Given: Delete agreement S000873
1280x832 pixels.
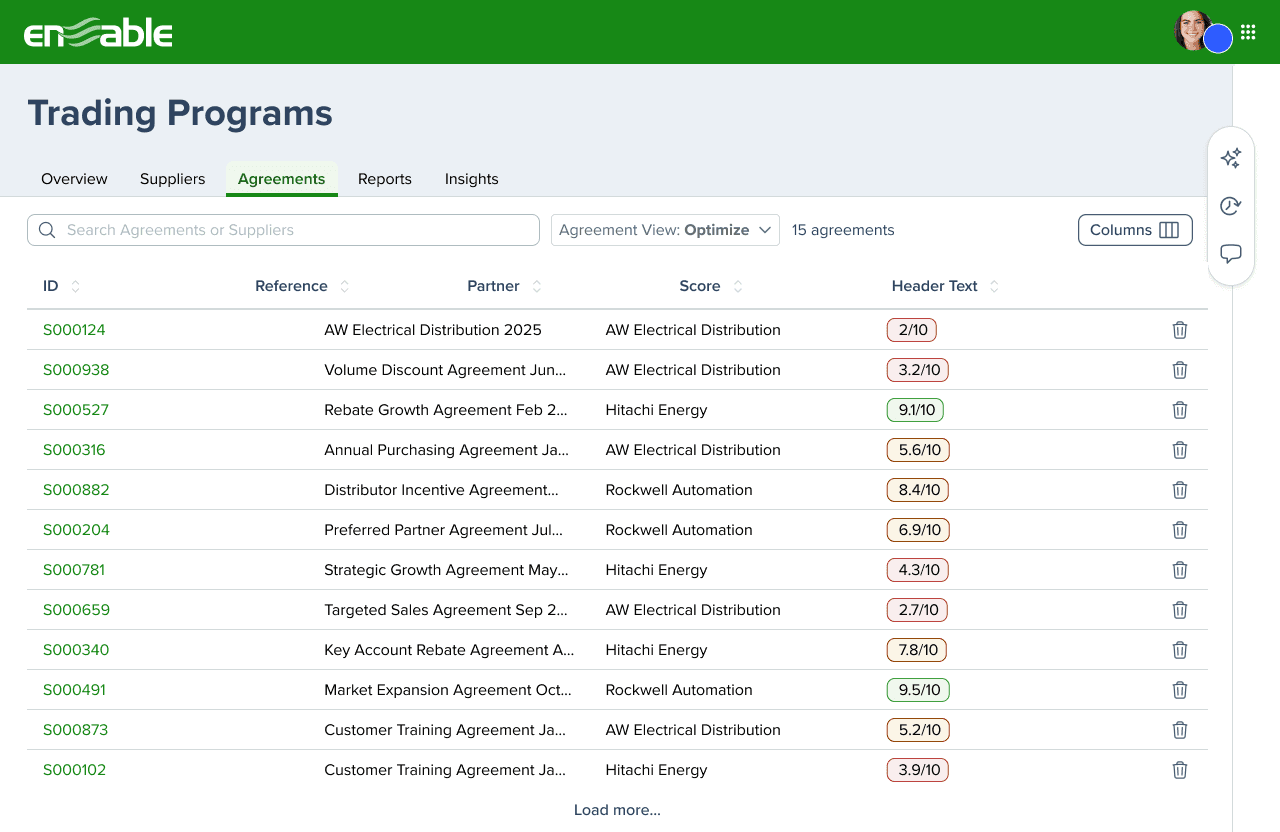Looking at the screenshot, I should pyautogui.click(x=1180, y=730).
